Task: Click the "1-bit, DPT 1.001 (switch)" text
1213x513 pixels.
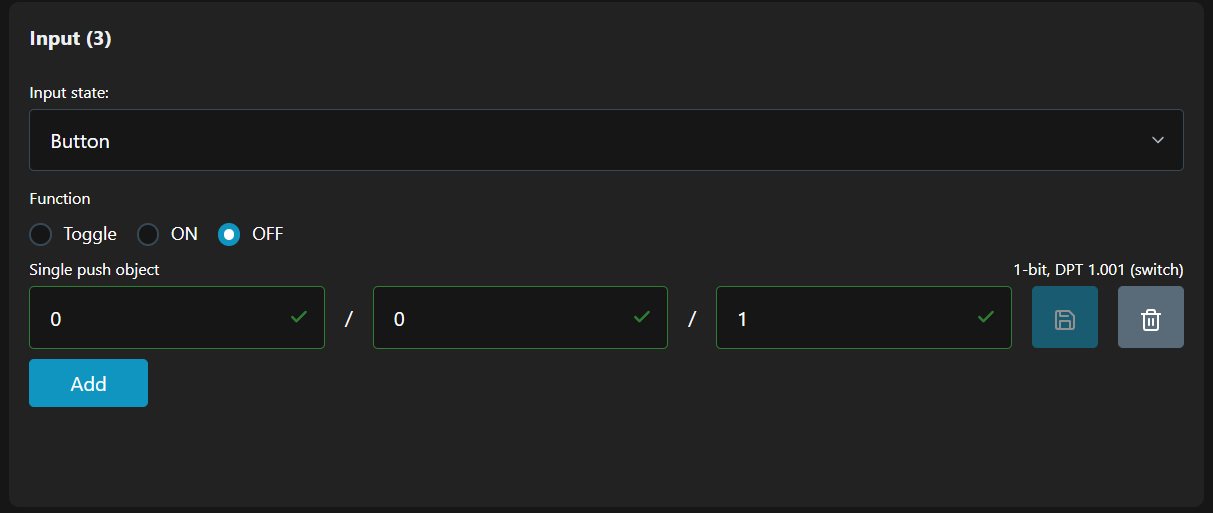Action: tap(1098, 270)
